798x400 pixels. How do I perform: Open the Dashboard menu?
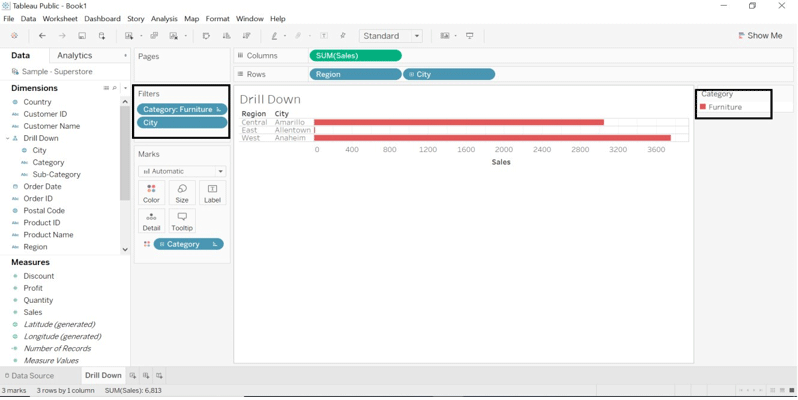pyautogui.click(x=102, y=19)
